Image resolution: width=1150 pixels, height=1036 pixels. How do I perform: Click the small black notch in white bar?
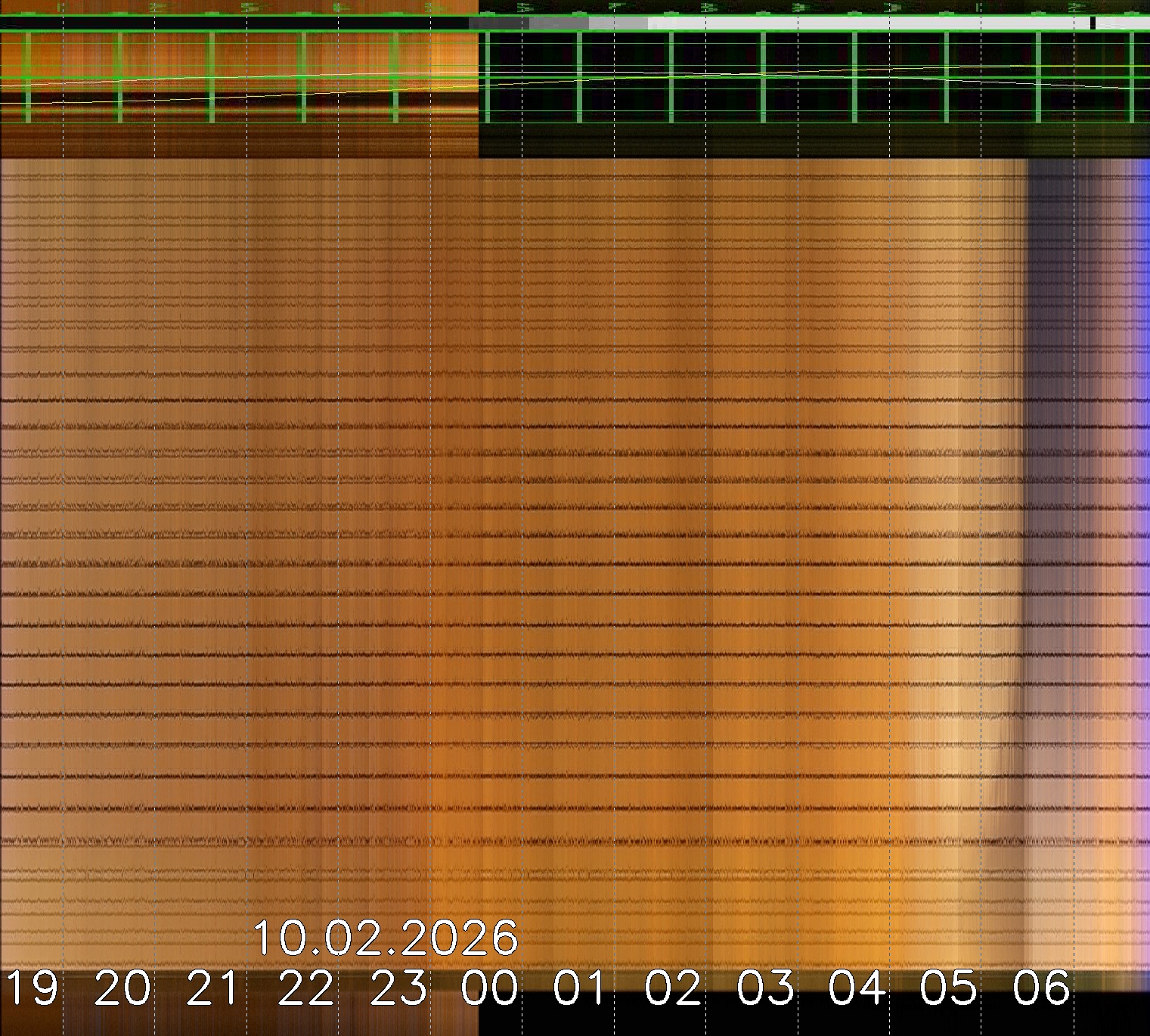point(1093,23)
